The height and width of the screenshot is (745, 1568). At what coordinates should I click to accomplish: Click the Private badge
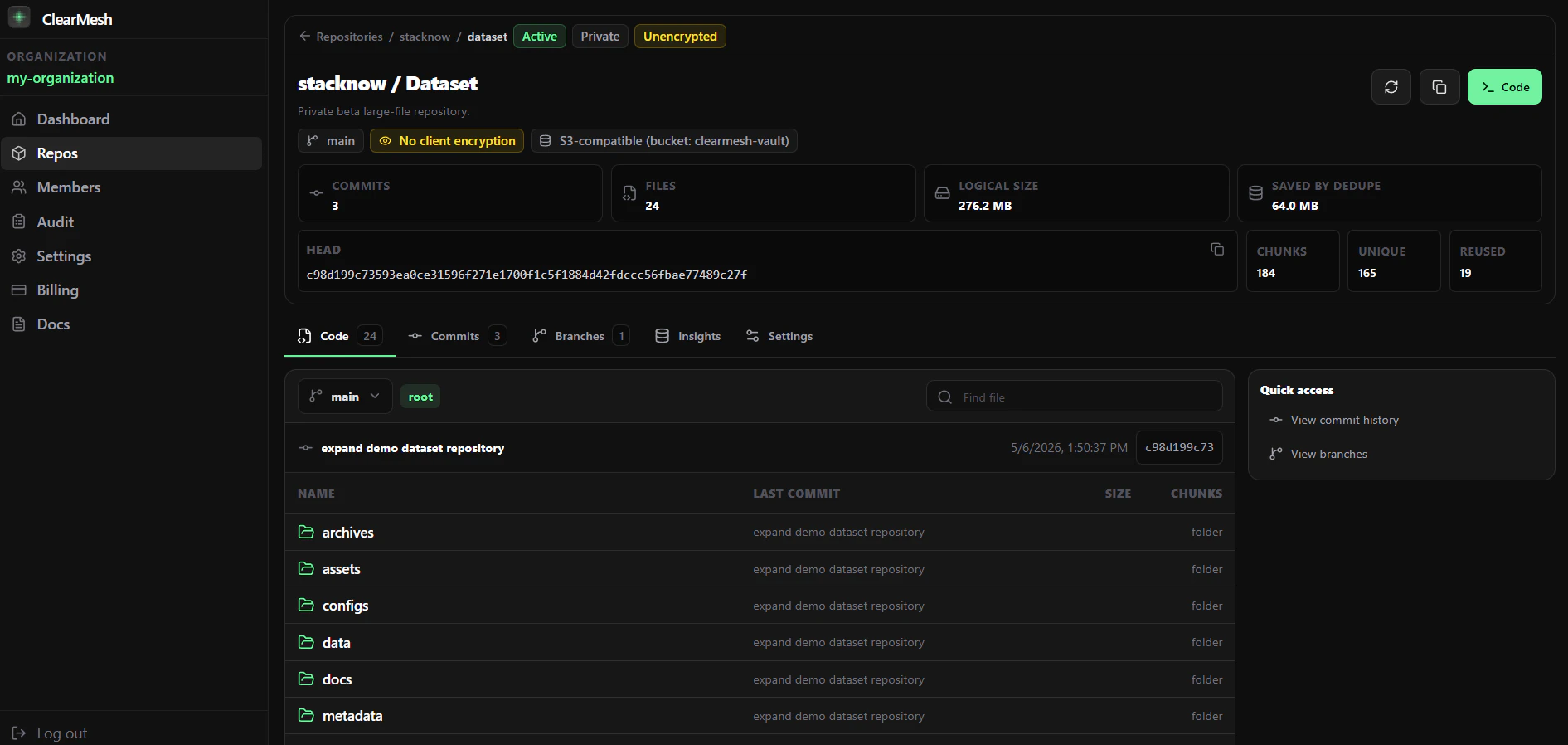tap(600, 37)
